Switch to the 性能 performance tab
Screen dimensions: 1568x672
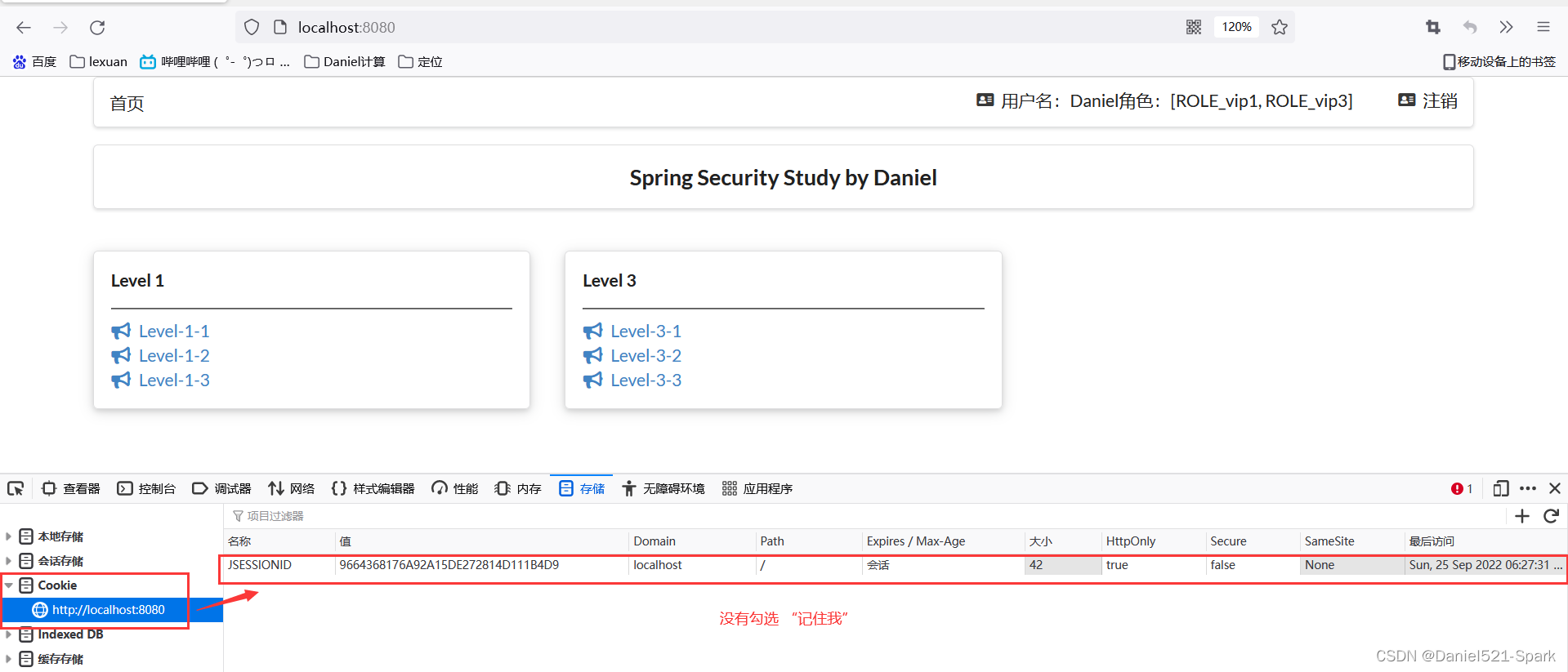tap(455, 488)
